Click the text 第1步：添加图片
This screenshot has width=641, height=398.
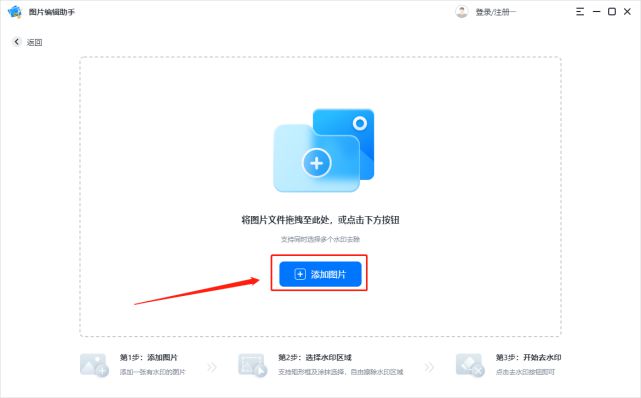tap(148, 358)
